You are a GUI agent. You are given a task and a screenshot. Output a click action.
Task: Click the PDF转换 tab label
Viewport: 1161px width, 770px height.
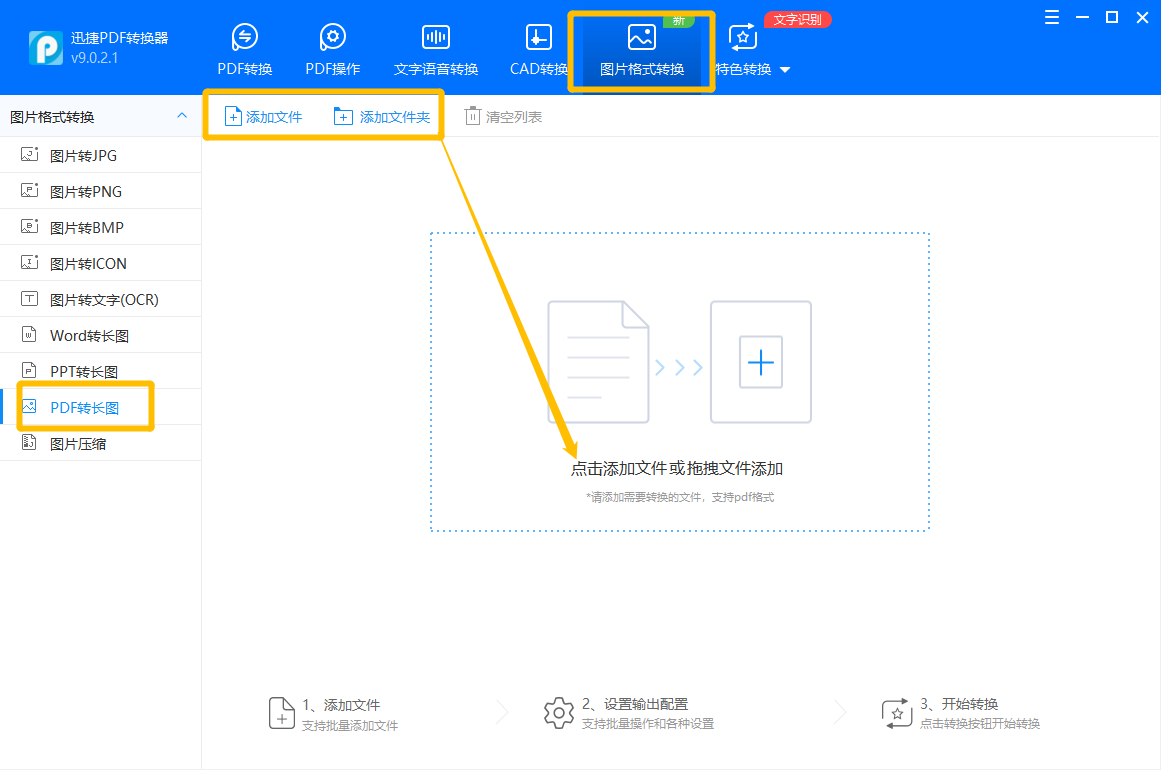pyautogui.click(x=244, y=70)
